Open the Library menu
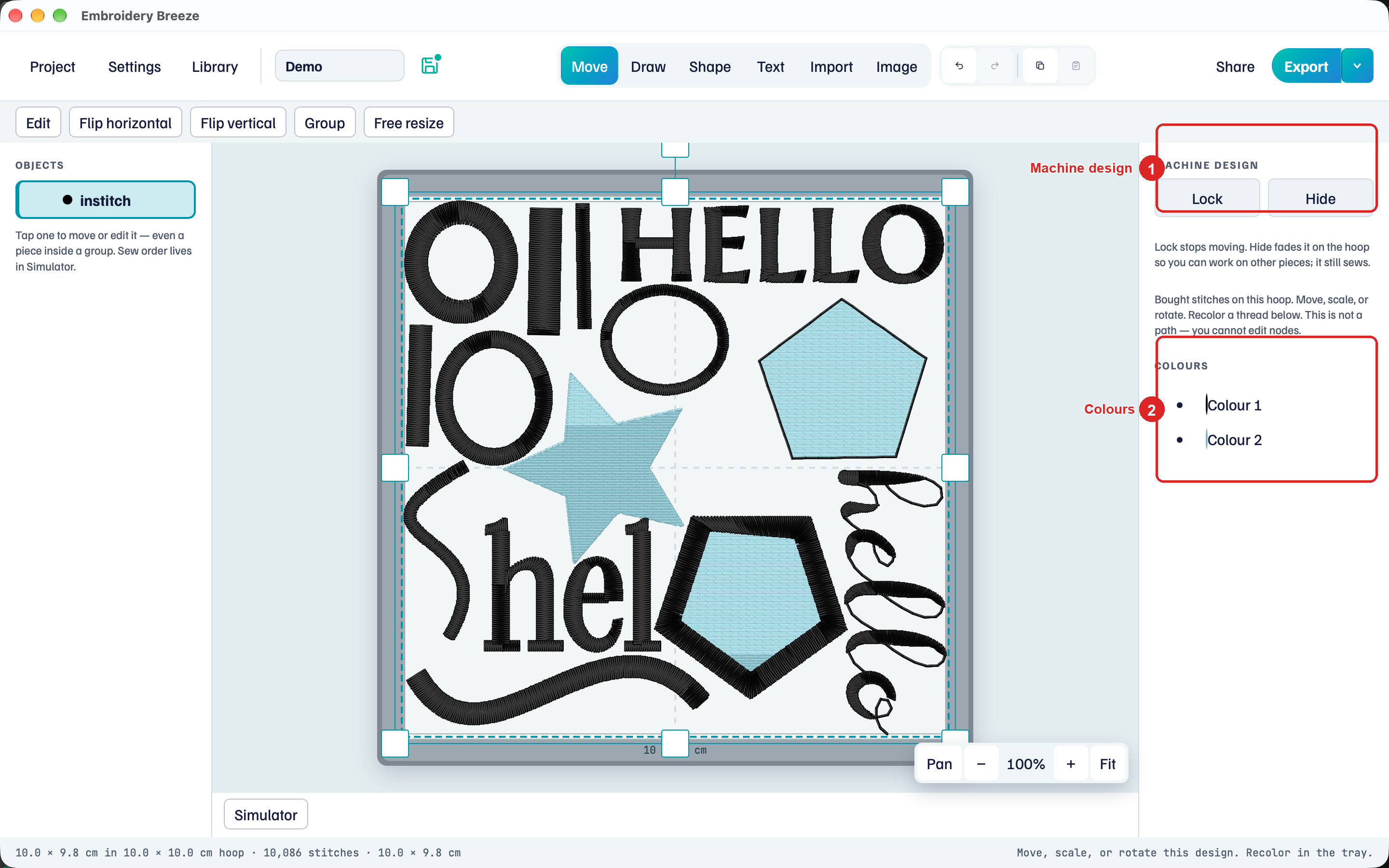Viewport: 1389px width, 868px height. tap(215, 67)
